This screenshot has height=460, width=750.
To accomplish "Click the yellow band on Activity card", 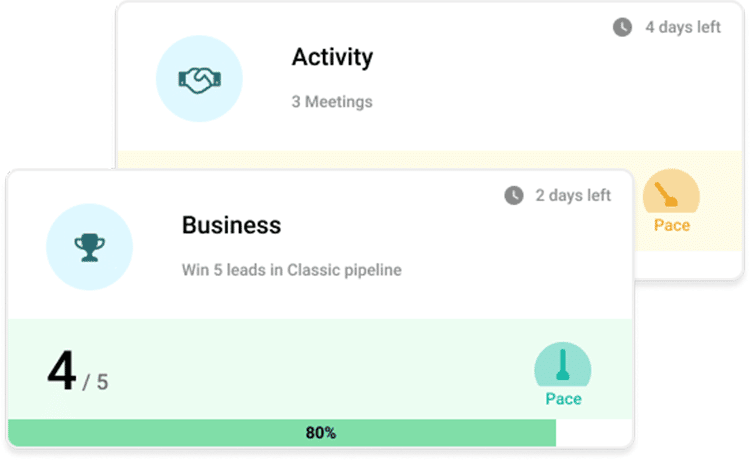I will point(380,160).
